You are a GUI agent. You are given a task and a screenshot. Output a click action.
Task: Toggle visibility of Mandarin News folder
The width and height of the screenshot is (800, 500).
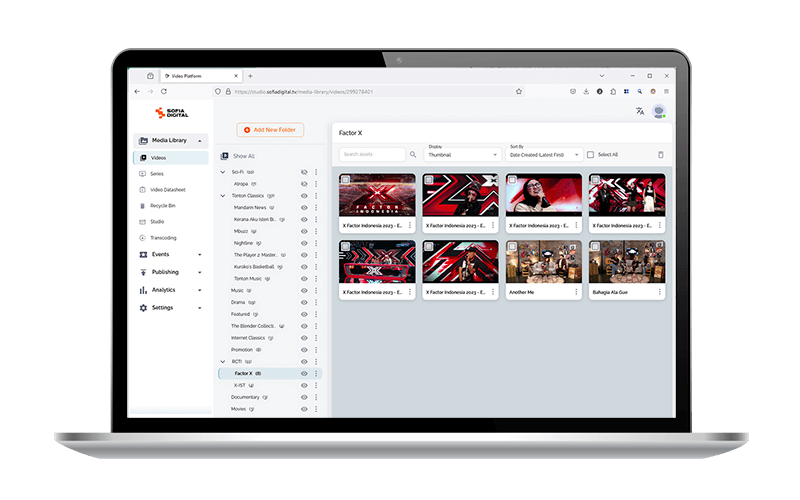click(x=304, y=208)
